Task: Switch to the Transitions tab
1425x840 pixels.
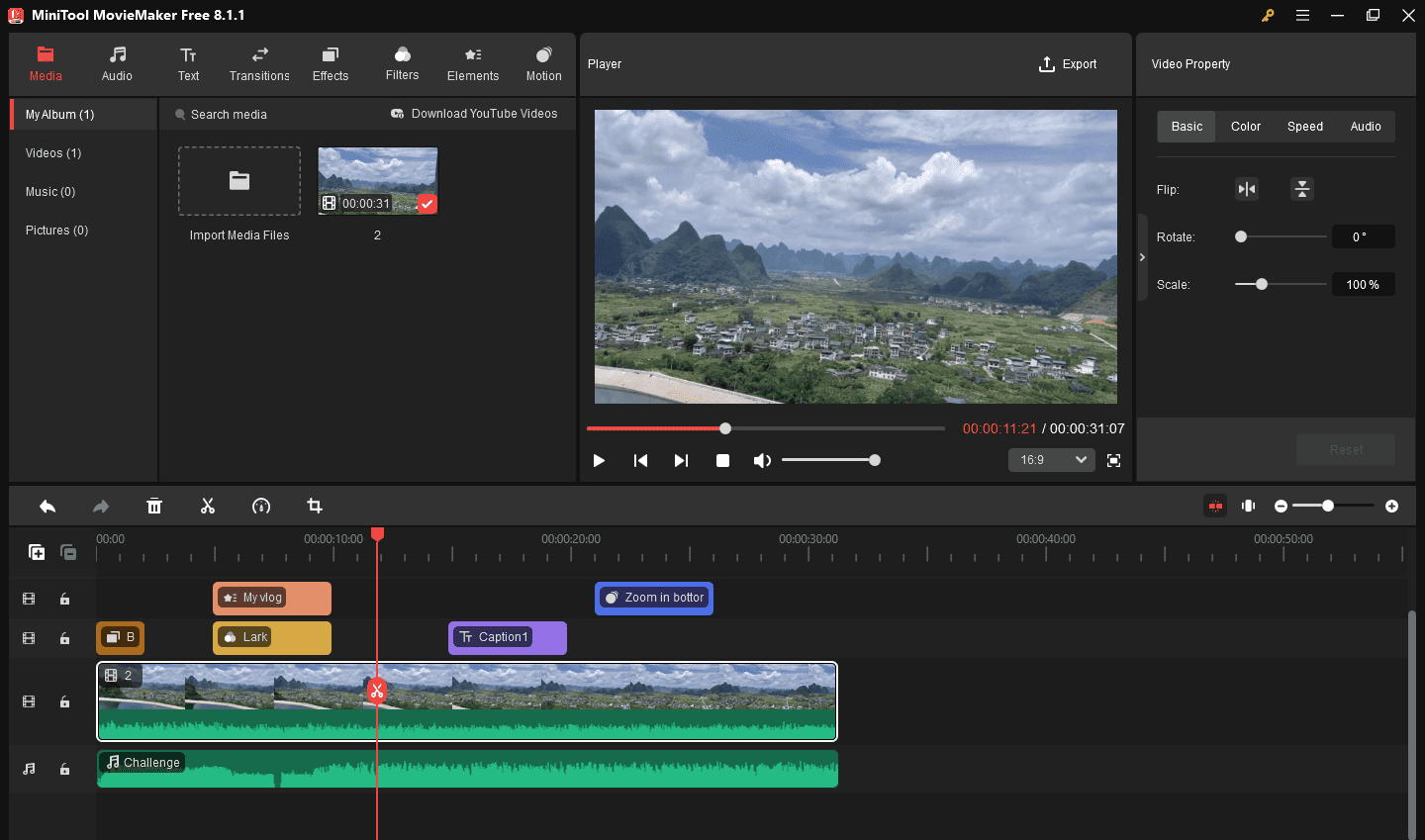Action: click(x=259, y=64)
